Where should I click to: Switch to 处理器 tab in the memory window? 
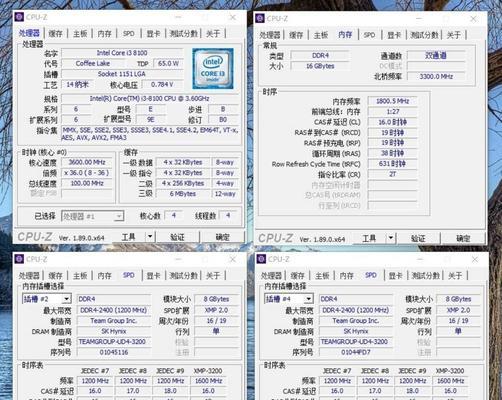pyautogui.click(x=270, y=35)
